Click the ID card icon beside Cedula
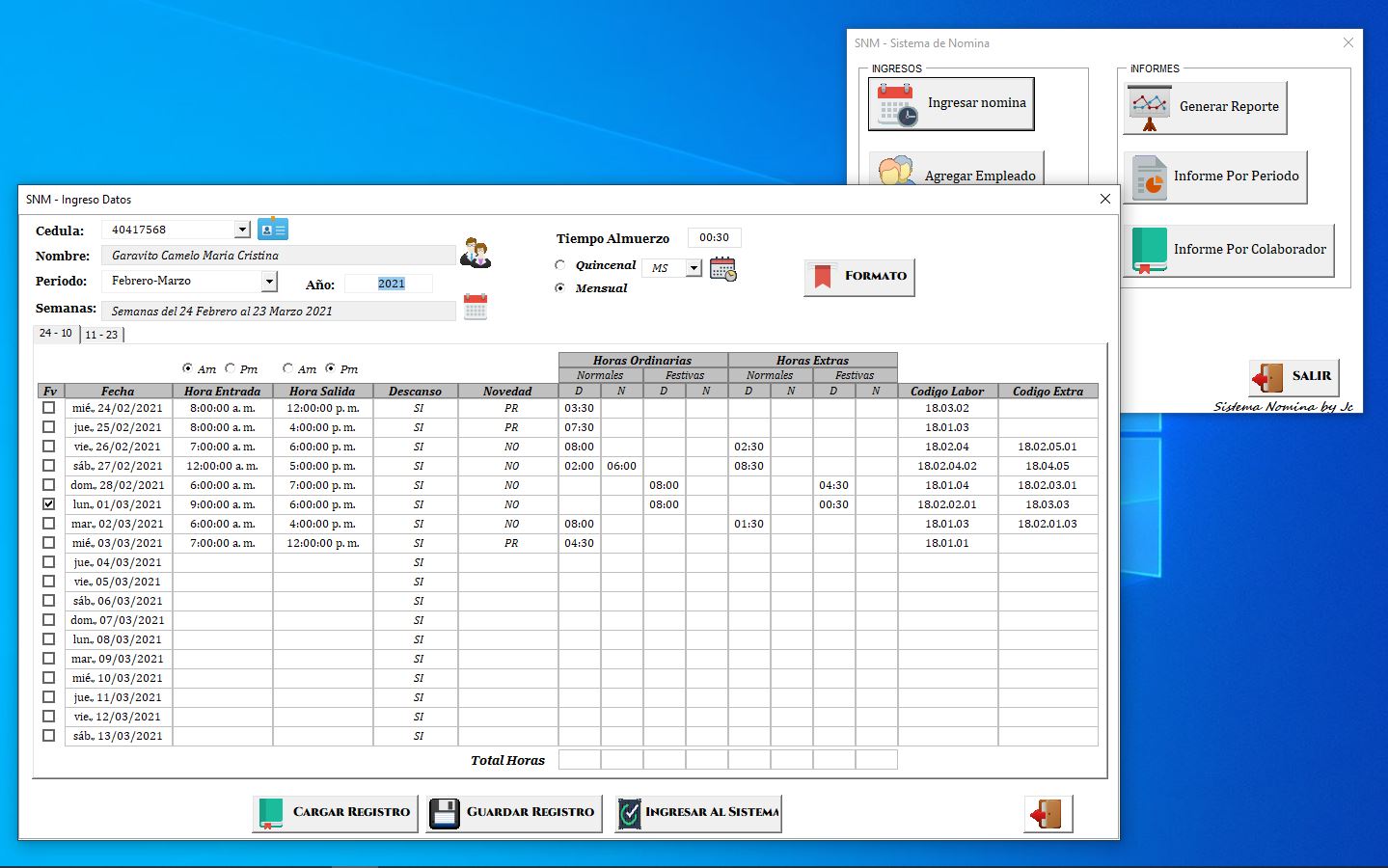The image size is (1388, 868). pyautogui.click(x=273, y=230)
